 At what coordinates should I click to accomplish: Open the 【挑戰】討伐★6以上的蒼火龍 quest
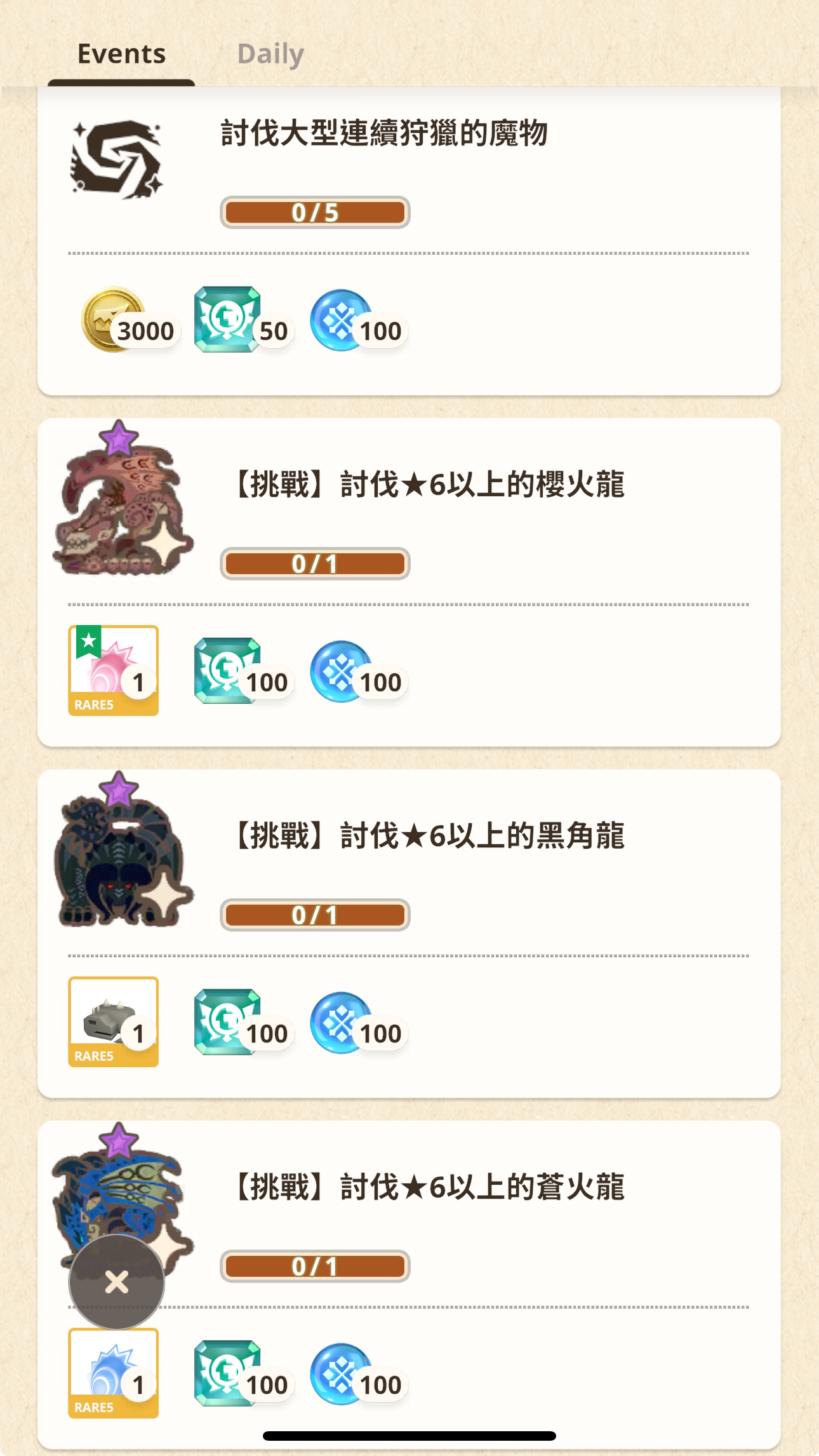click(x=427, y=1187)
